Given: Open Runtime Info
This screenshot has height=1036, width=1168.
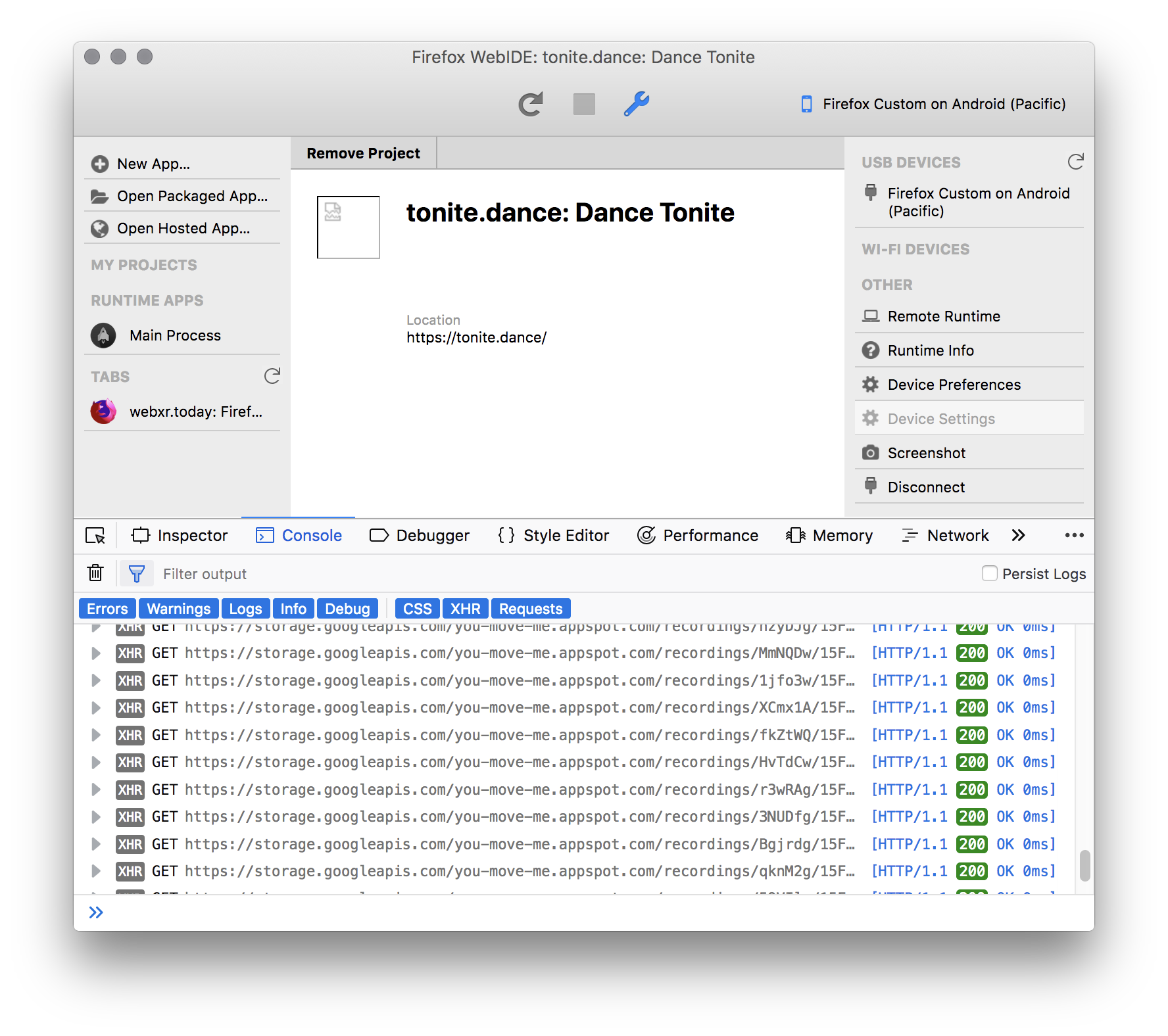Looking at the screenshot, I should point(969,350).
